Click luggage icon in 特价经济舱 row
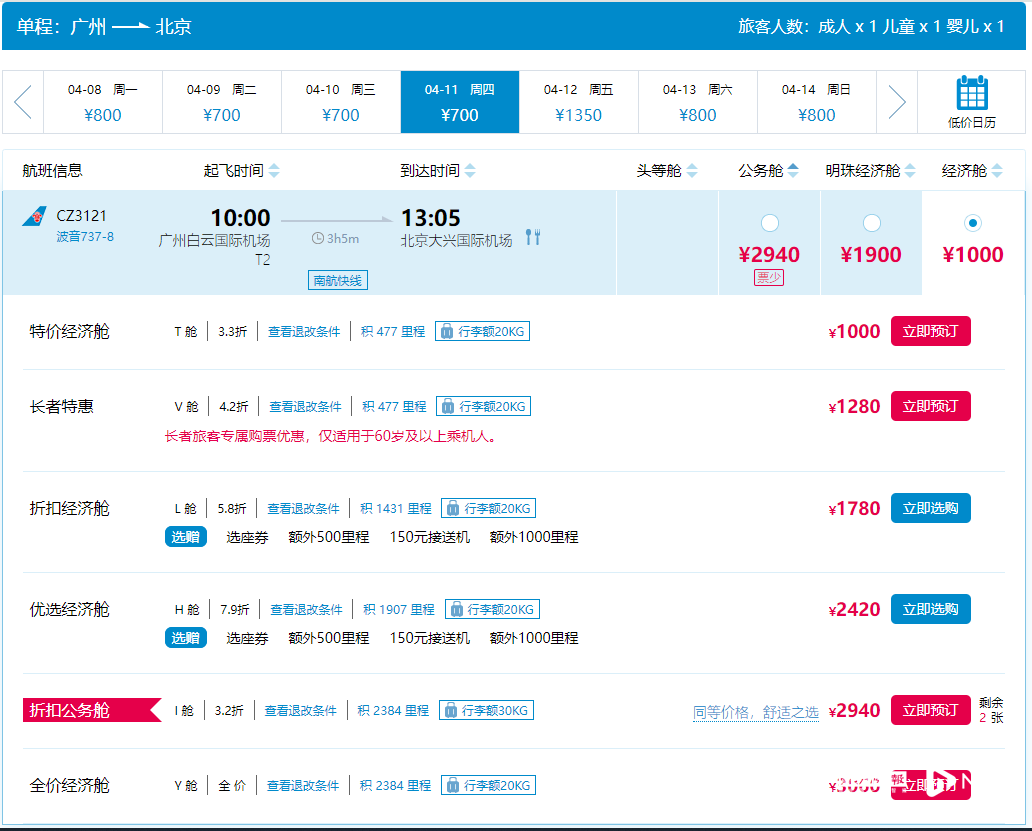1032x831 pixels. click(x=447, y=332)
